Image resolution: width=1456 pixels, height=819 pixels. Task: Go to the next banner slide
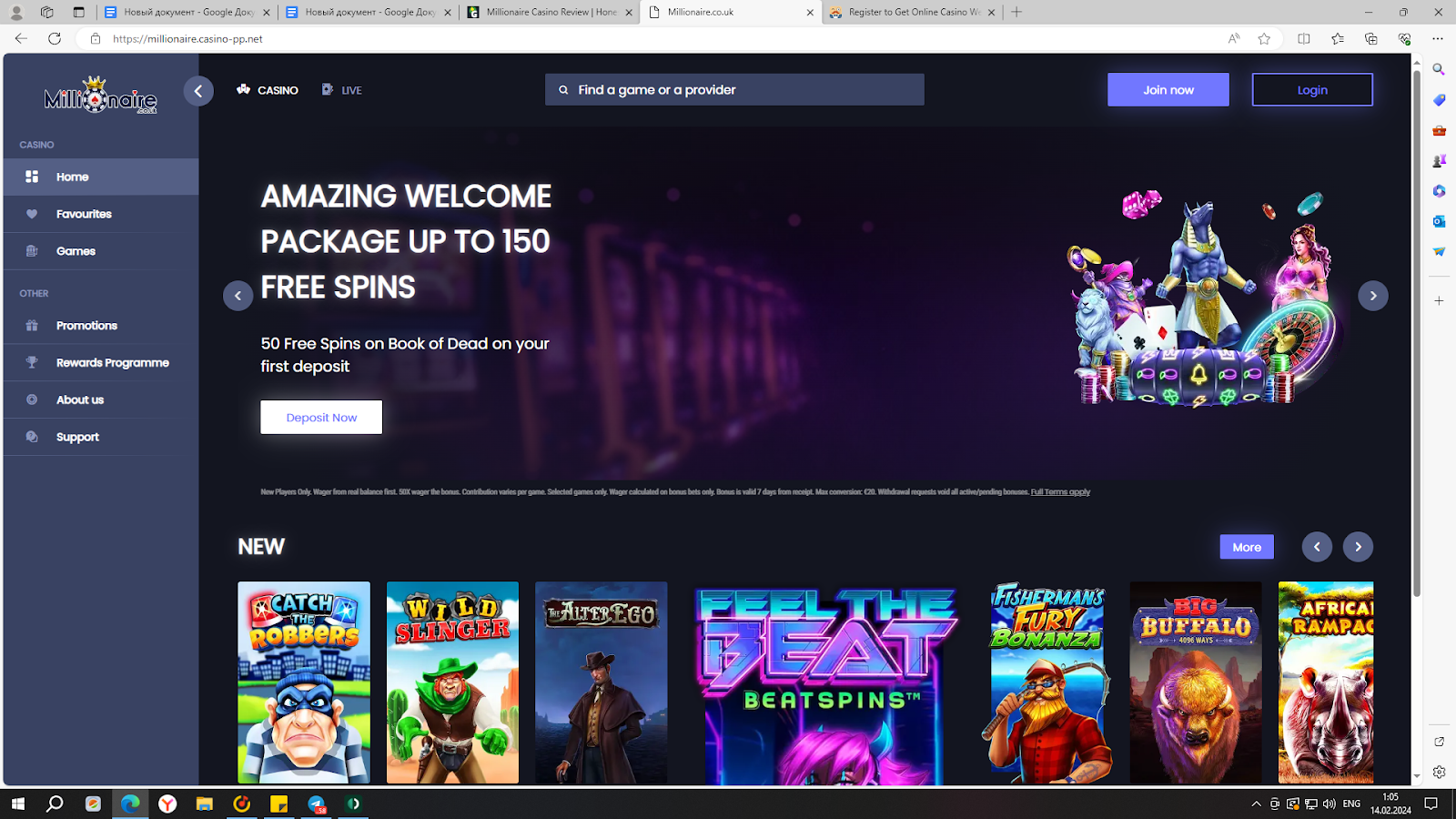pyautogui.click(x=1373, y=296)
